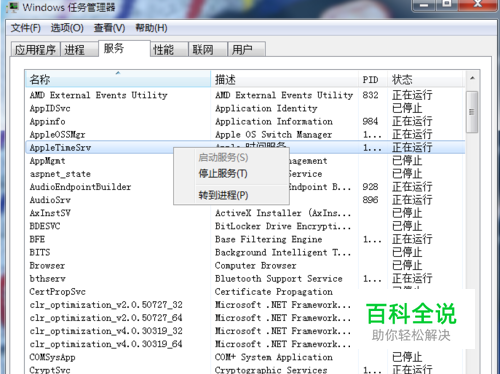Select the AudioSrv service row

pos(245,200)
